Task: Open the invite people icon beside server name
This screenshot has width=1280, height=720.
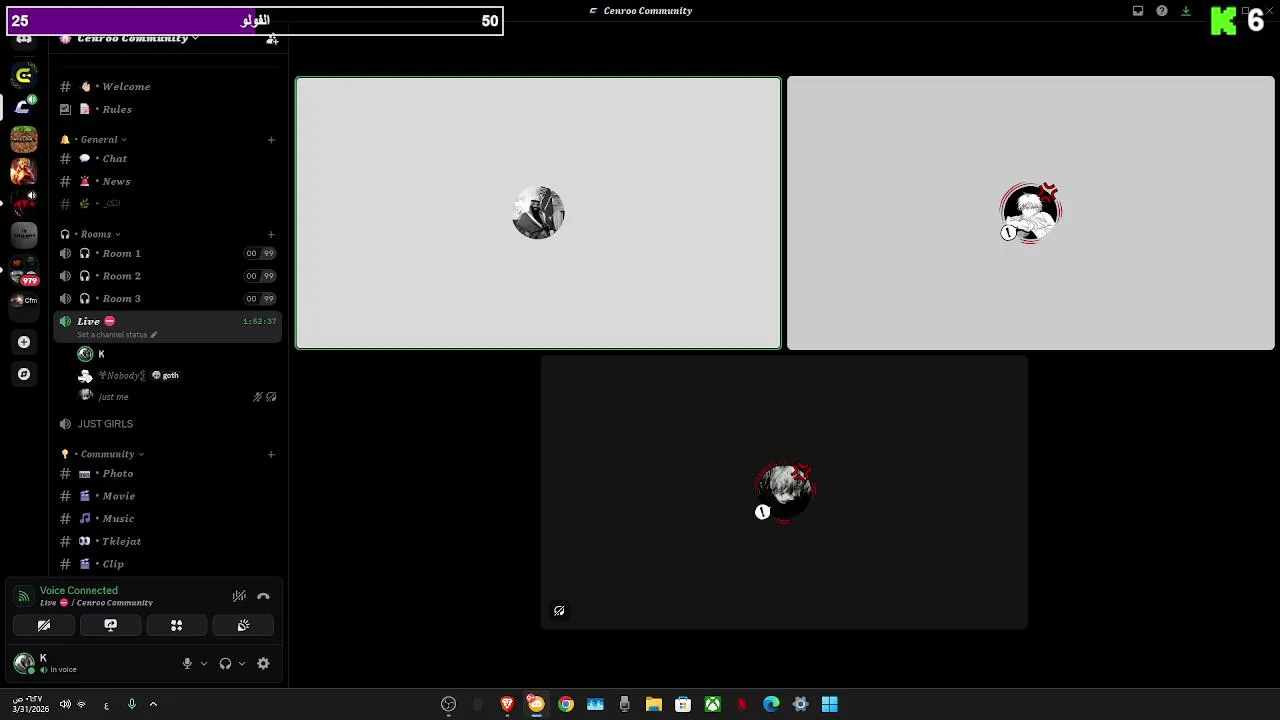Action: [272, 39]
